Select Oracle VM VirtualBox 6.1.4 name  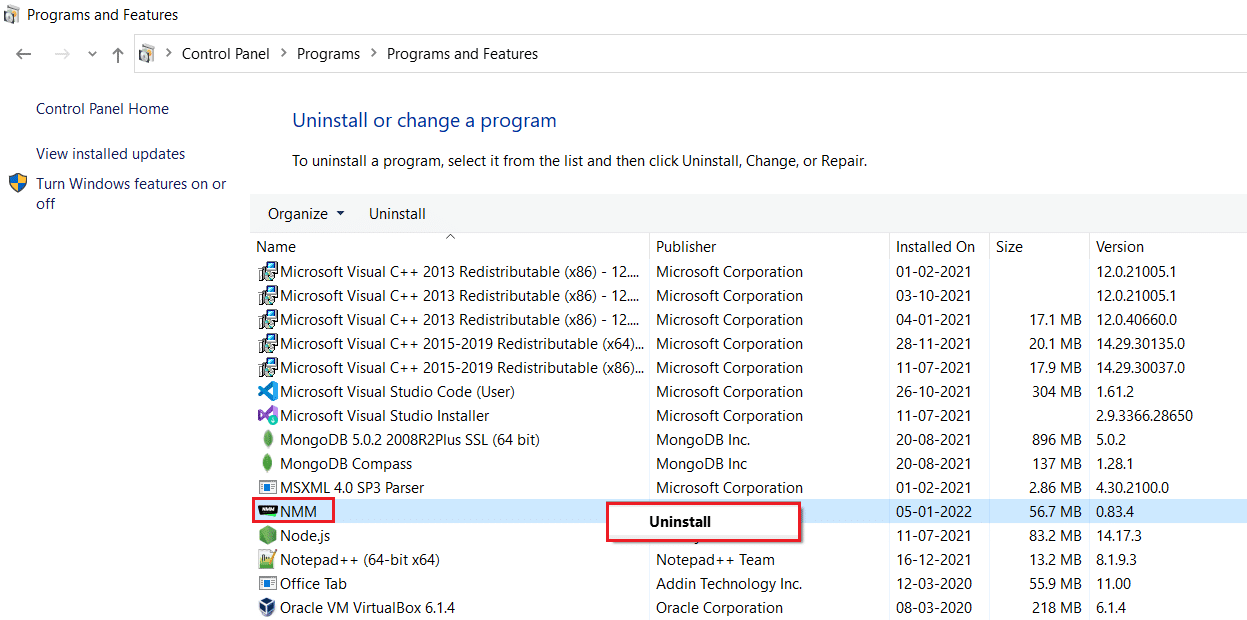367,607
